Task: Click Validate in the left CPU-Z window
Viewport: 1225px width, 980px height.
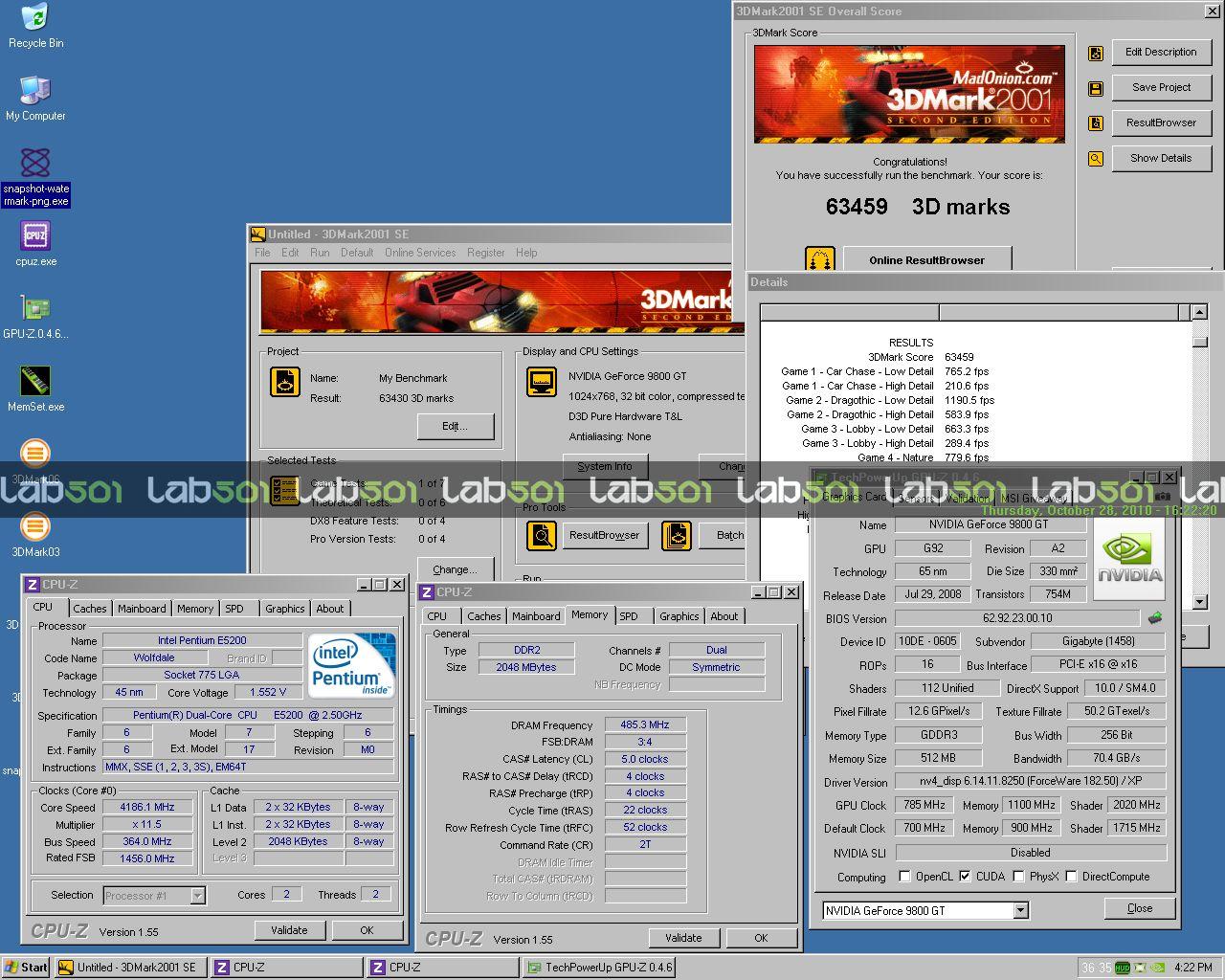Action: tap(289, 930)
